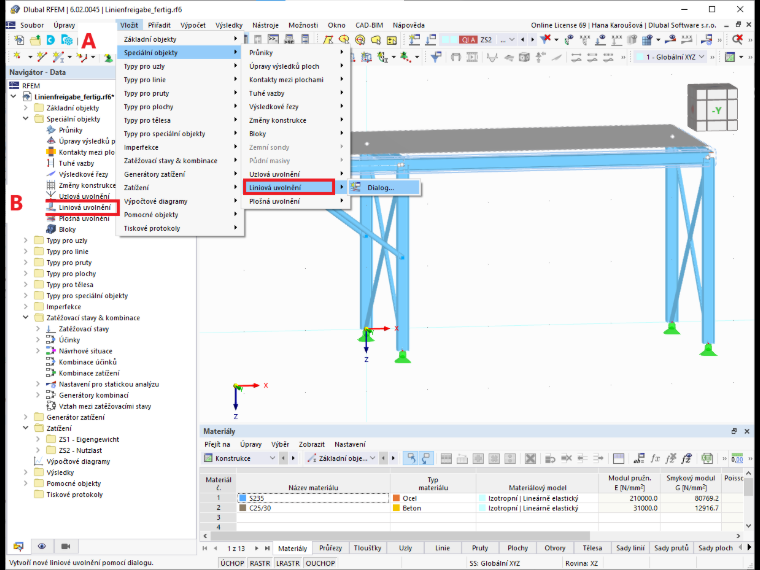
Task: Select Liniová uvolnění in submenu
Action: [289, 187]
